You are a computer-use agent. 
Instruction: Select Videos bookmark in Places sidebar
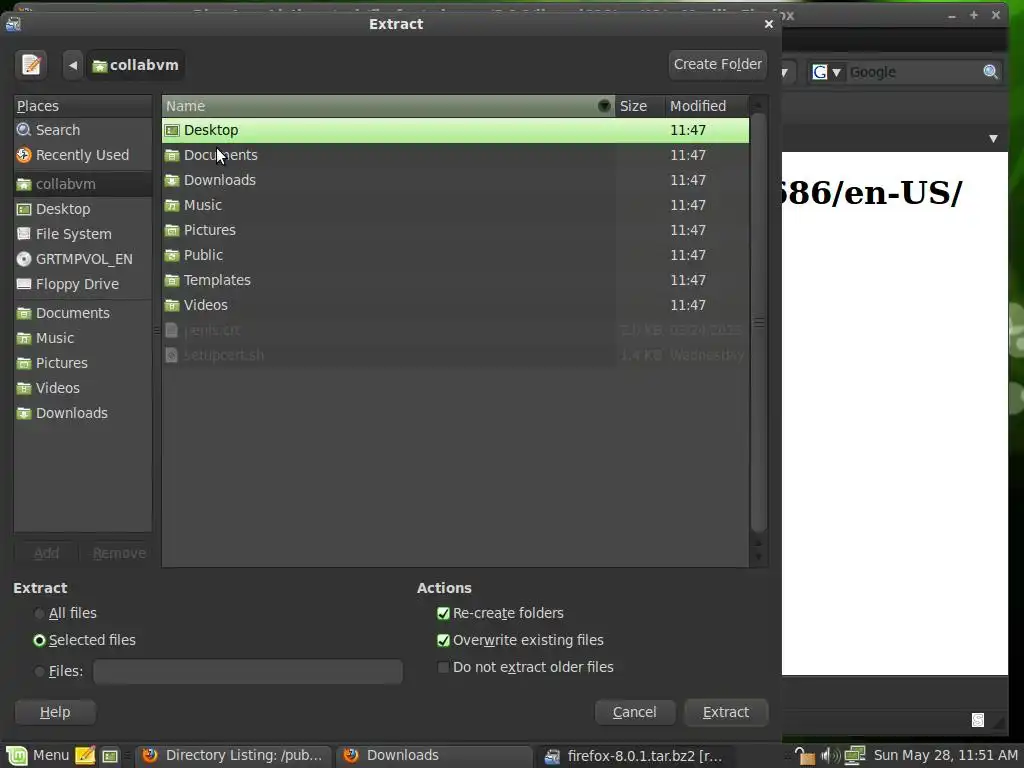point(83,388)
